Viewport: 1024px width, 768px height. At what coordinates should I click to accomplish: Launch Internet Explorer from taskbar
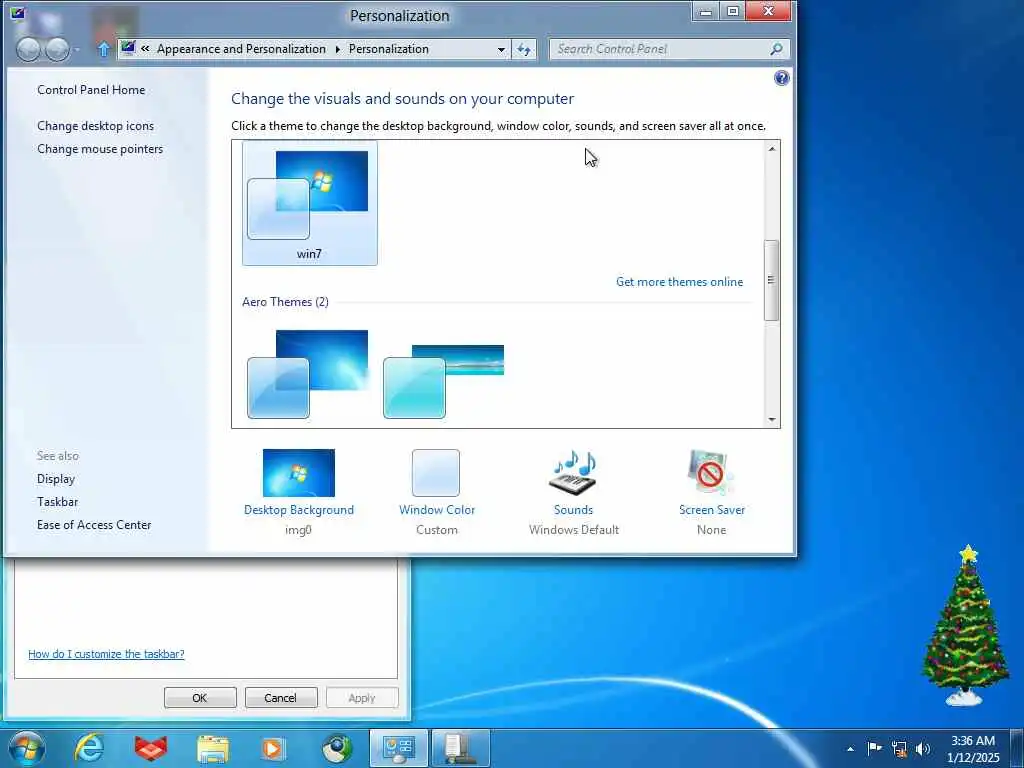coord(89,748)
